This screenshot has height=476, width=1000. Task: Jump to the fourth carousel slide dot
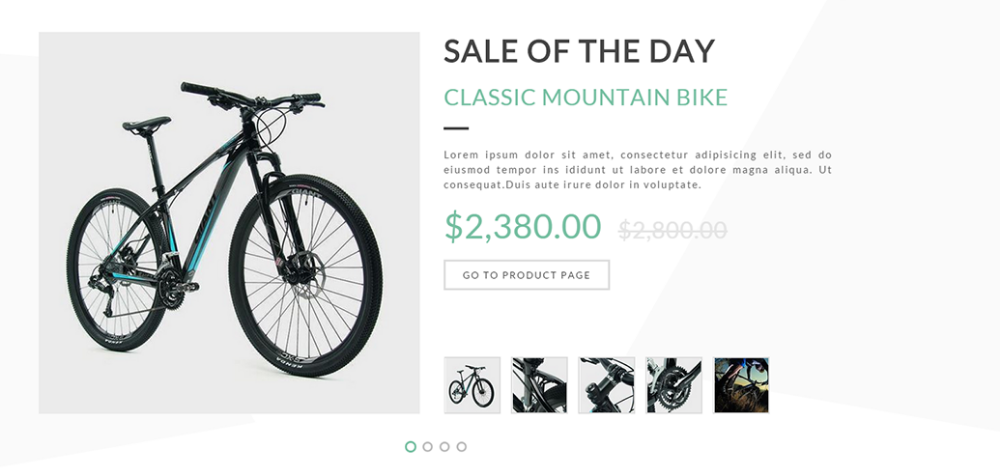pos(461,447)
